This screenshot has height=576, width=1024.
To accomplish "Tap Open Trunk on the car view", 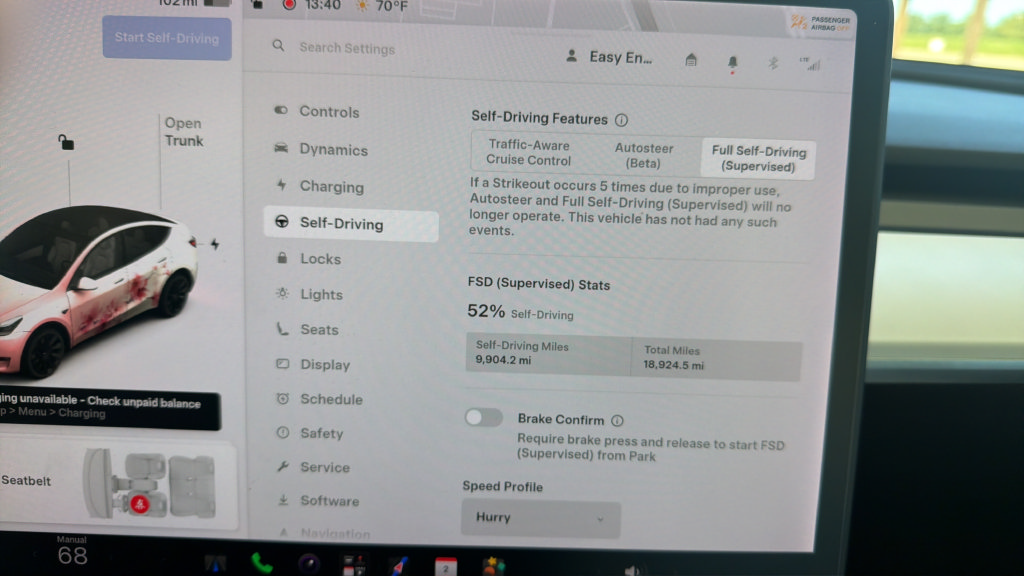I will click(x=184, y=132).
